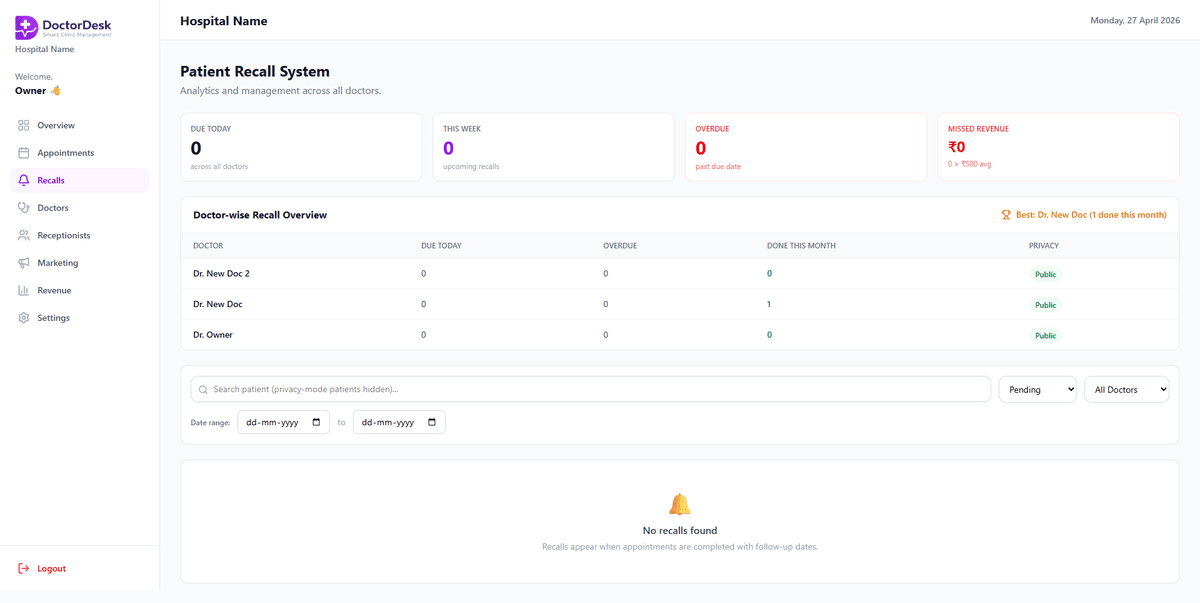Click Best: Dr. New Doc text
The height and width of the screenshot is (603, 1200).
(1090, 215)
